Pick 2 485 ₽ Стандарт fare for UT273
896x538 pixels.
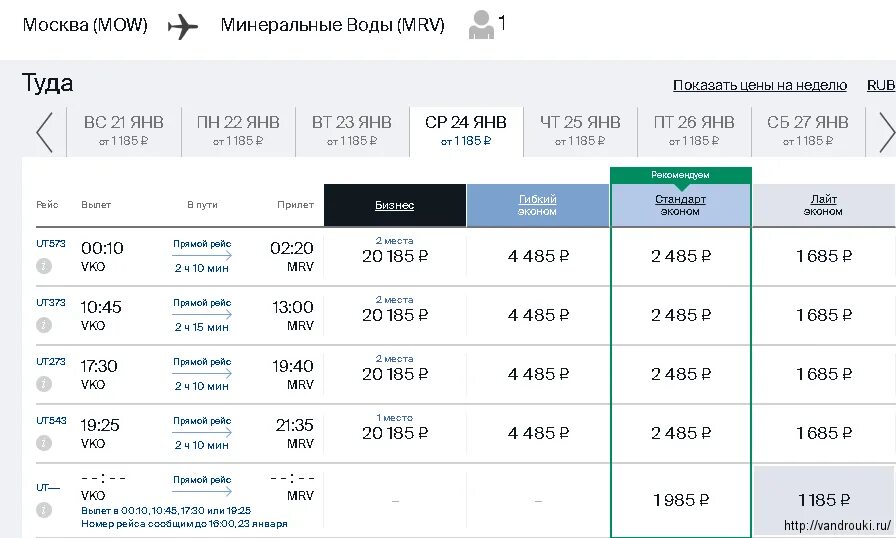tap(681, 374)
